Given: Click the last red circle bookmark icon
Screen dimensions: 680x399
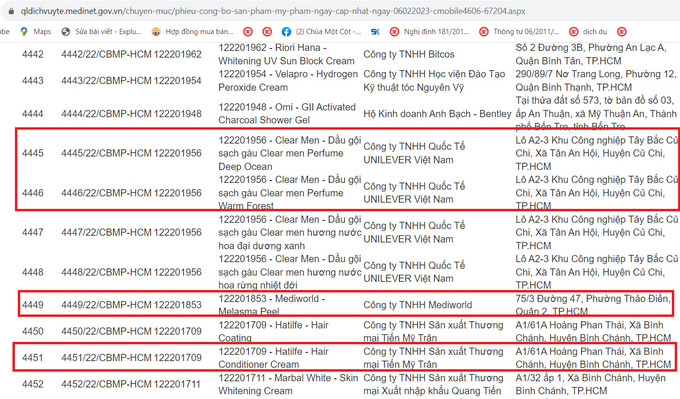Looking at the screenshot, I should click(x=621, y=32).
